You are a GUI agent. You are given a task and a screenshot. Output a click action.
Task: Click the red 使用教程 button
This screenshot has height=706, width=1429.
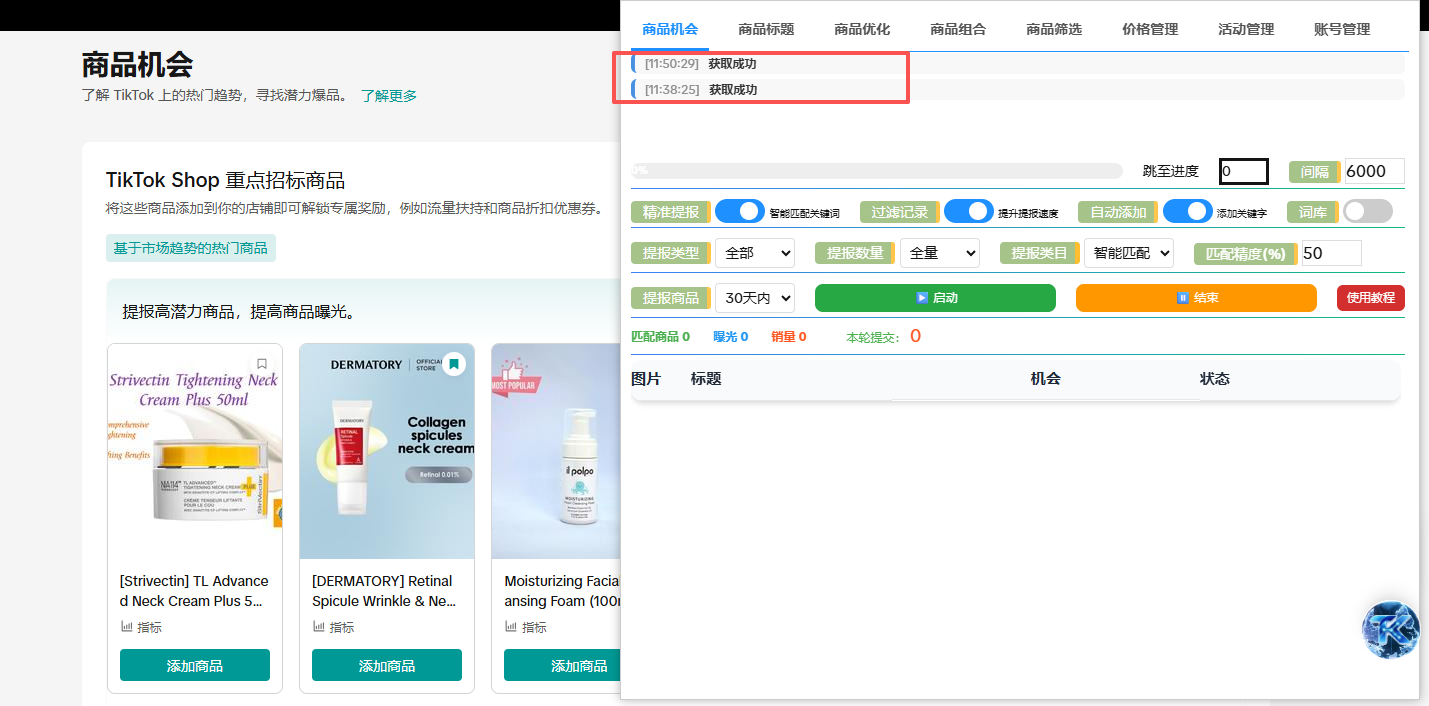tap(1371, 297)
